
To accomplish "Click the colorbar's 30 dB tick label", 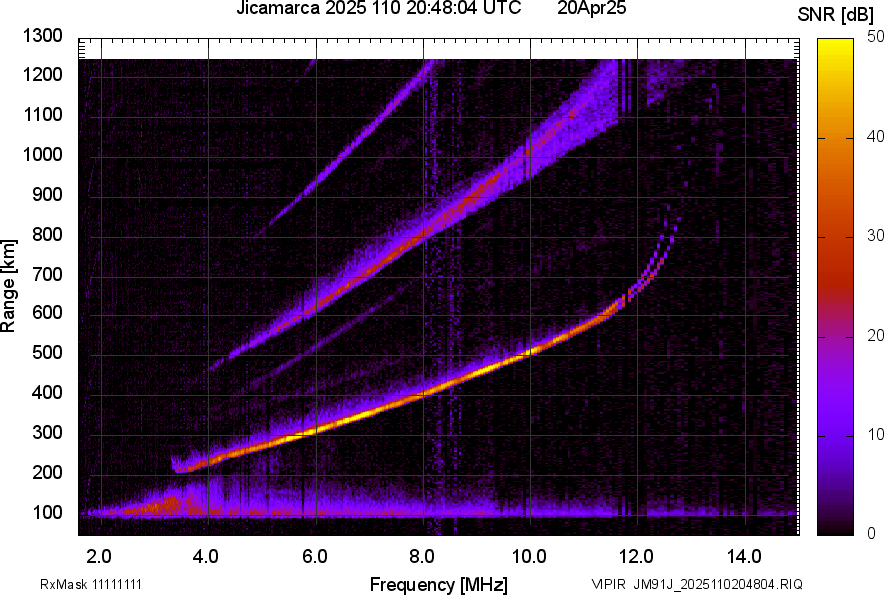I will (x=876, y=236).
